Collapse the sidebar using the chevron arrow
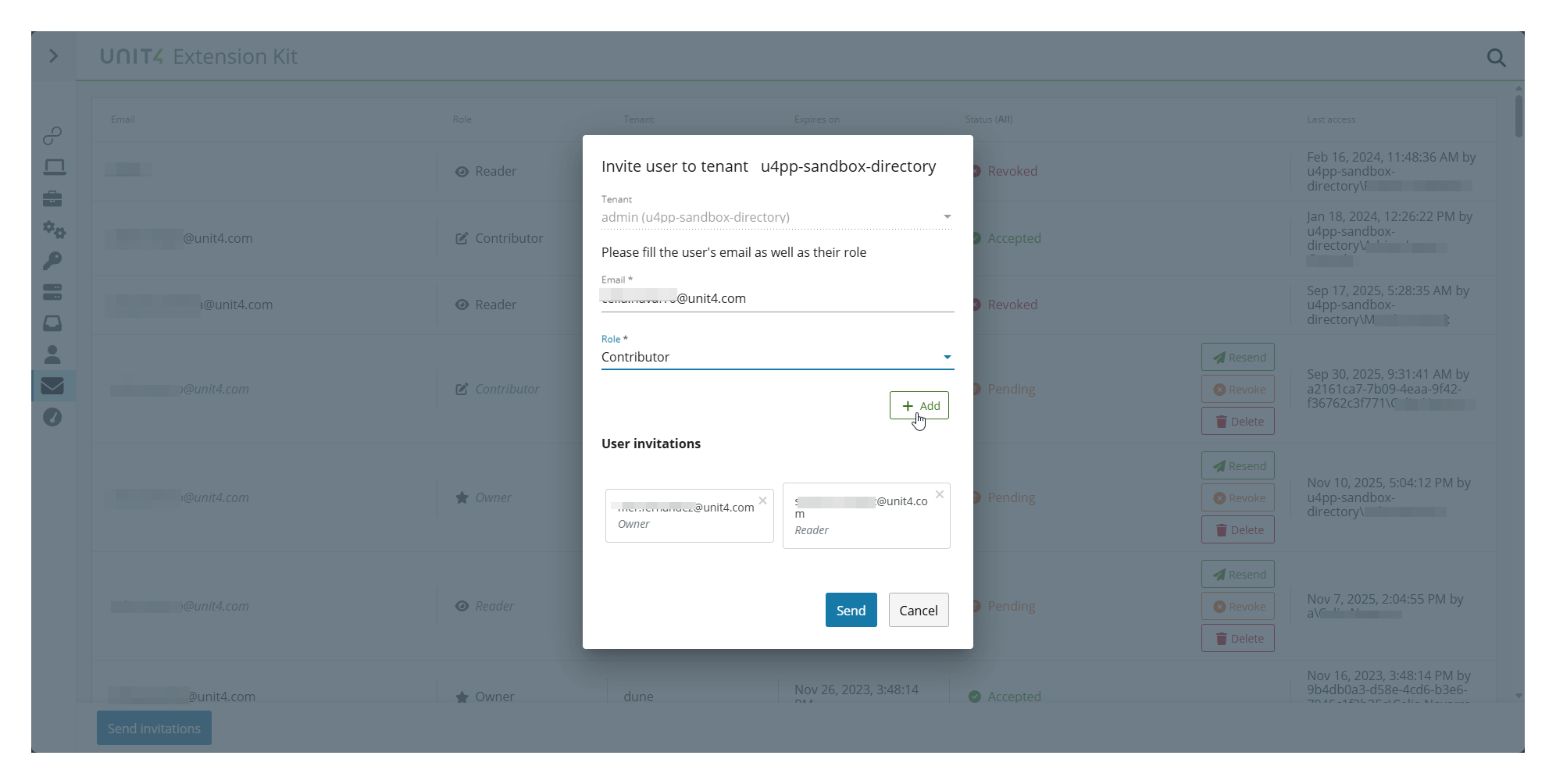The width and height of the screenshot is (1556, 784). (53, 56)
